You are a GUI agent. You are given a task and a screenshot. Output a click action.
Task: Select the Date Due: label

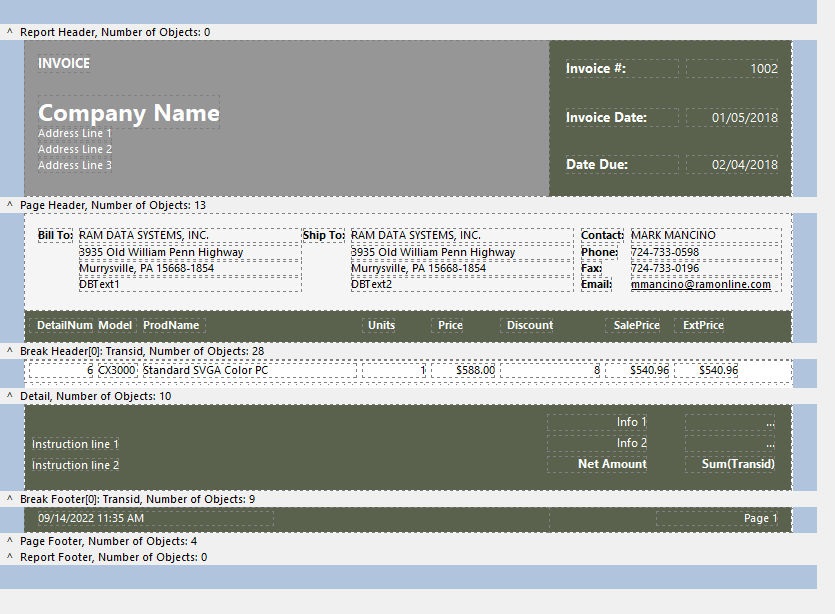[x=622, y=164]
